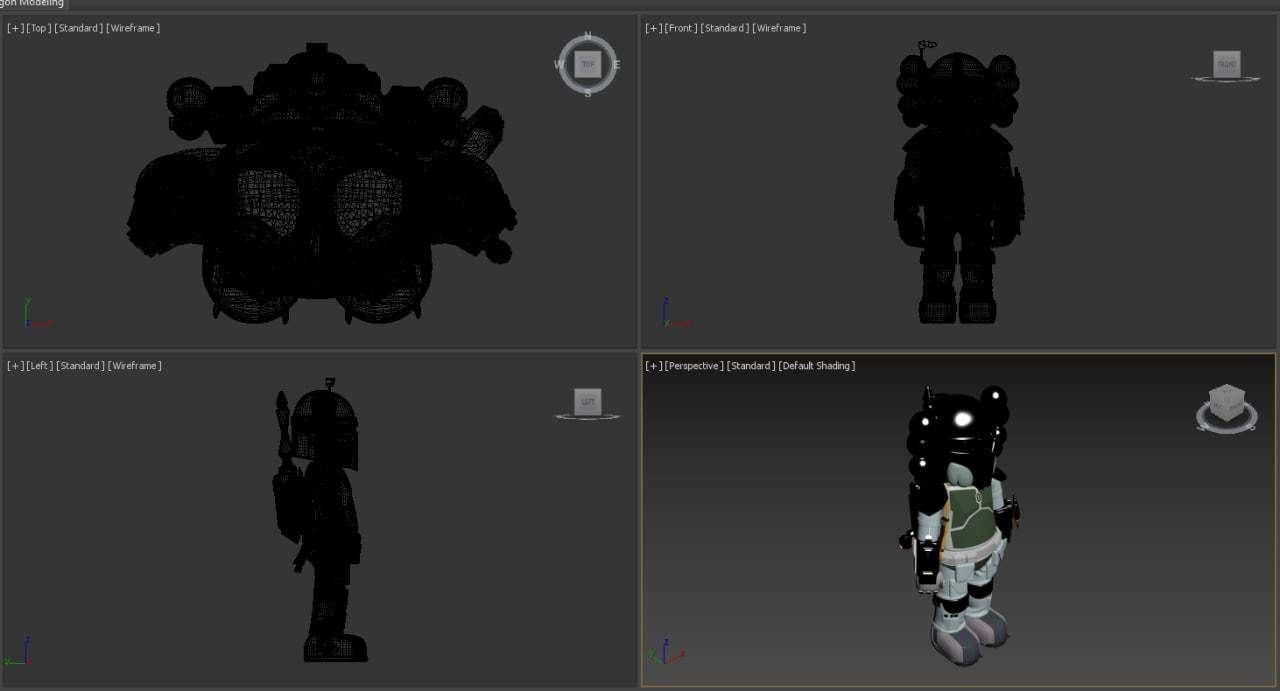1280x691 pixels.
Task: Open the [Wireframe] shading menu in Front viewport
Action: (x=779, y=28)
